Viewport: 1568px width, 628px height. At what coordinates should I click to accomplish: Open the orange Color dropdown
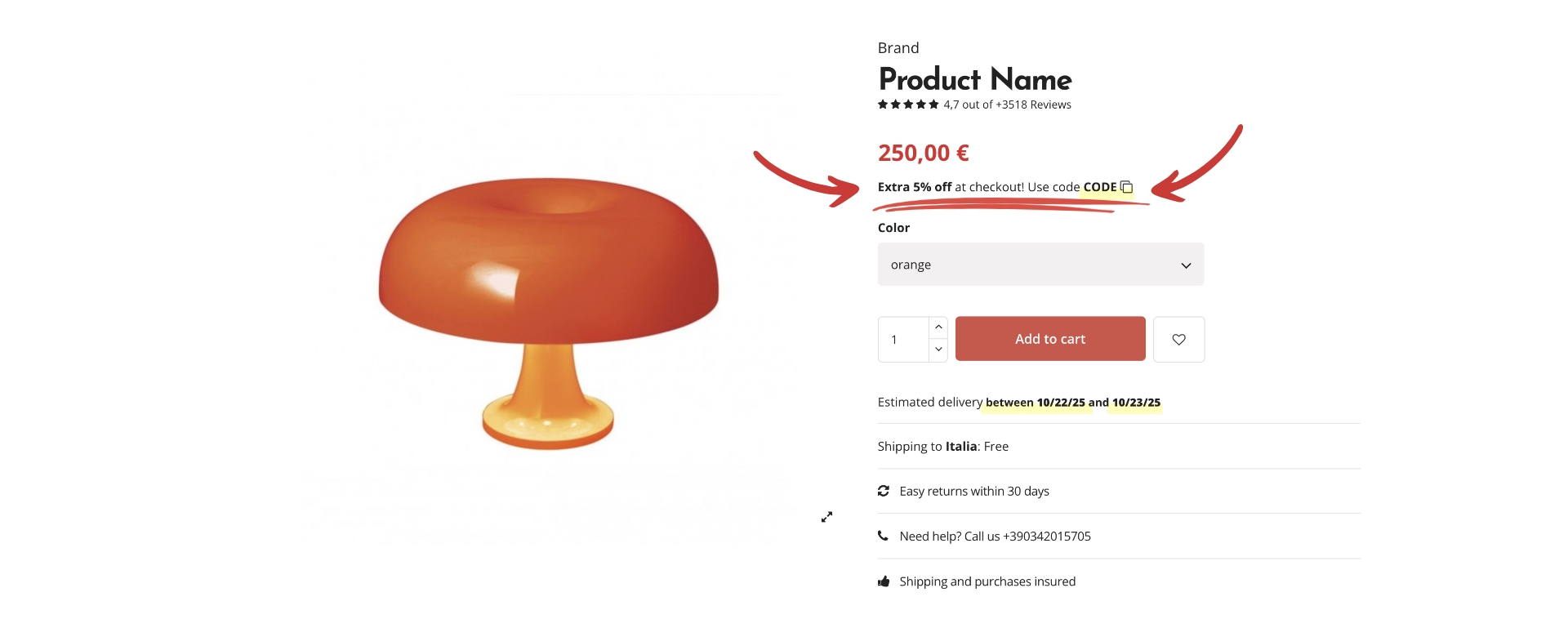[x=1040, y=265]
